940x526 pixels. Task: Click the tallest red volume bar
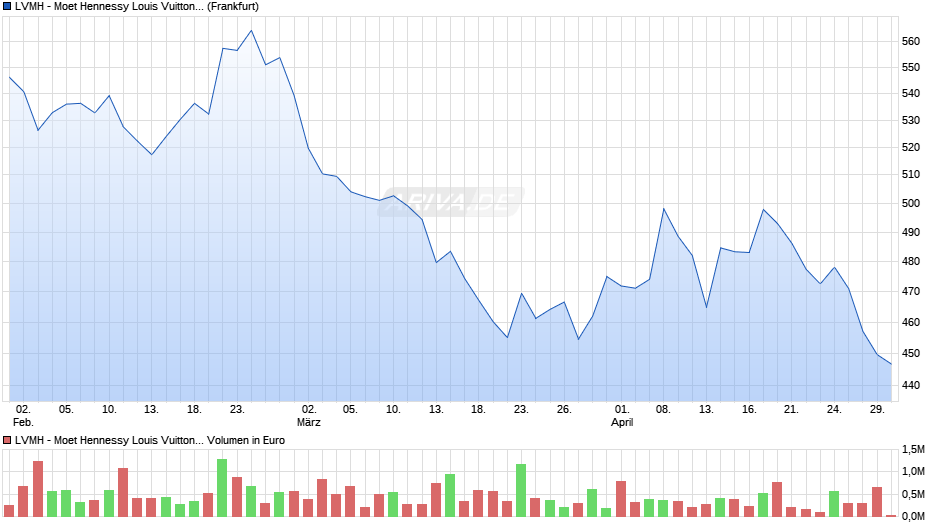tap(38, 489)
